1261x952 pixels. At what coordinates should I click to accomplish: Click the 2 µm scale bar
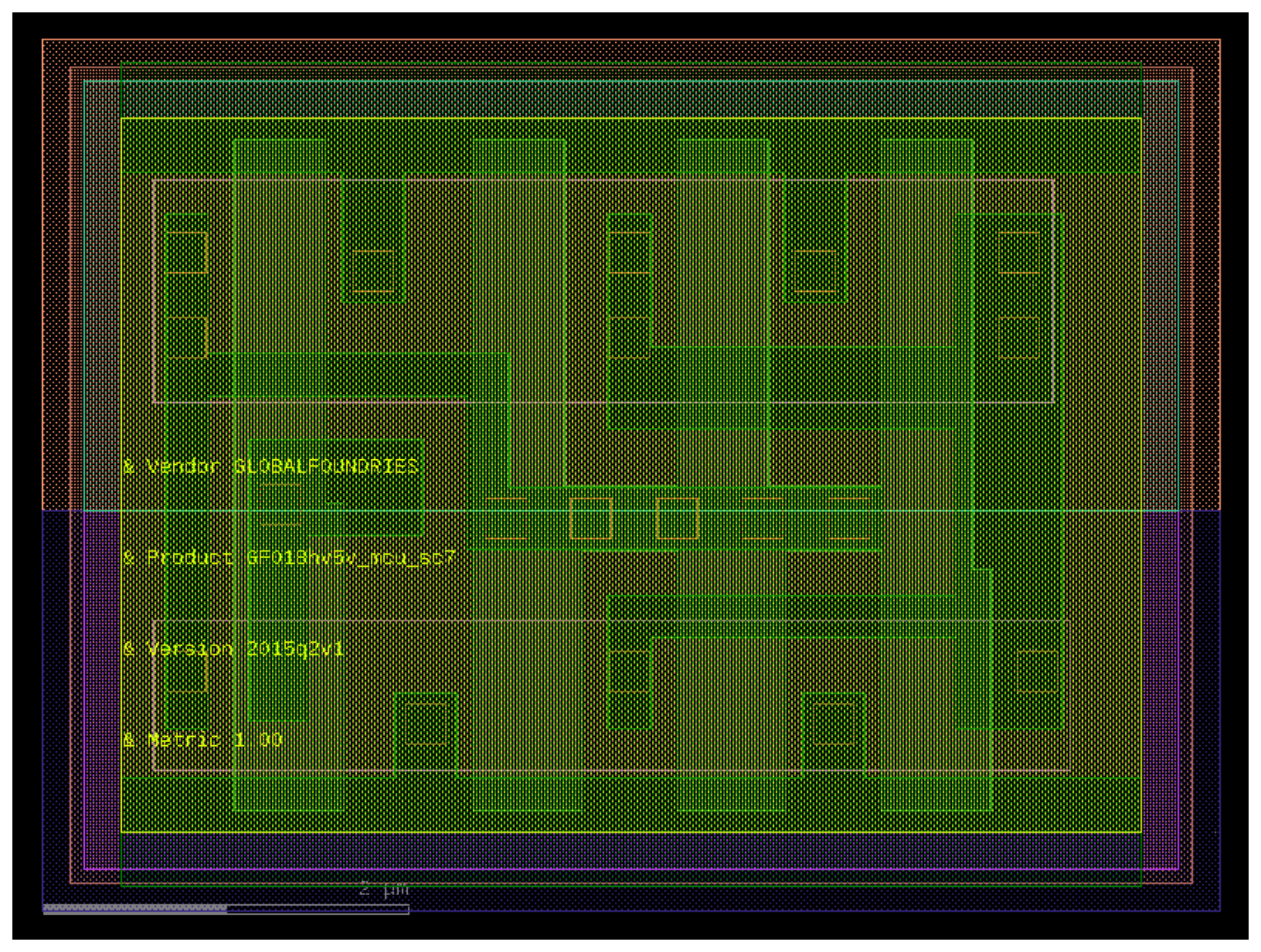click(x=226, y=908)
